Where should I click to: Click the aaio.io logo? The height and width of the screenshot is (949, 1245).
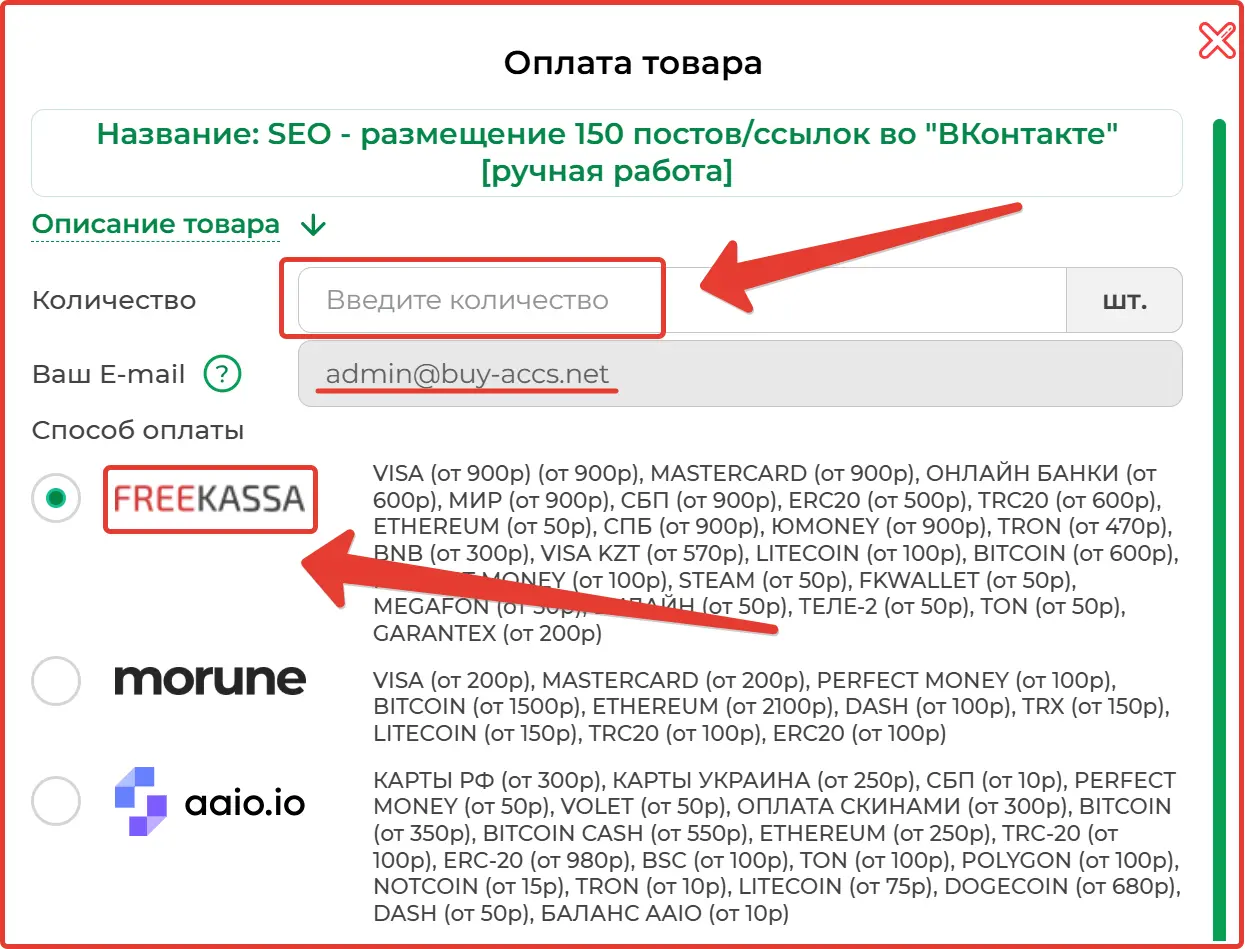210,801
